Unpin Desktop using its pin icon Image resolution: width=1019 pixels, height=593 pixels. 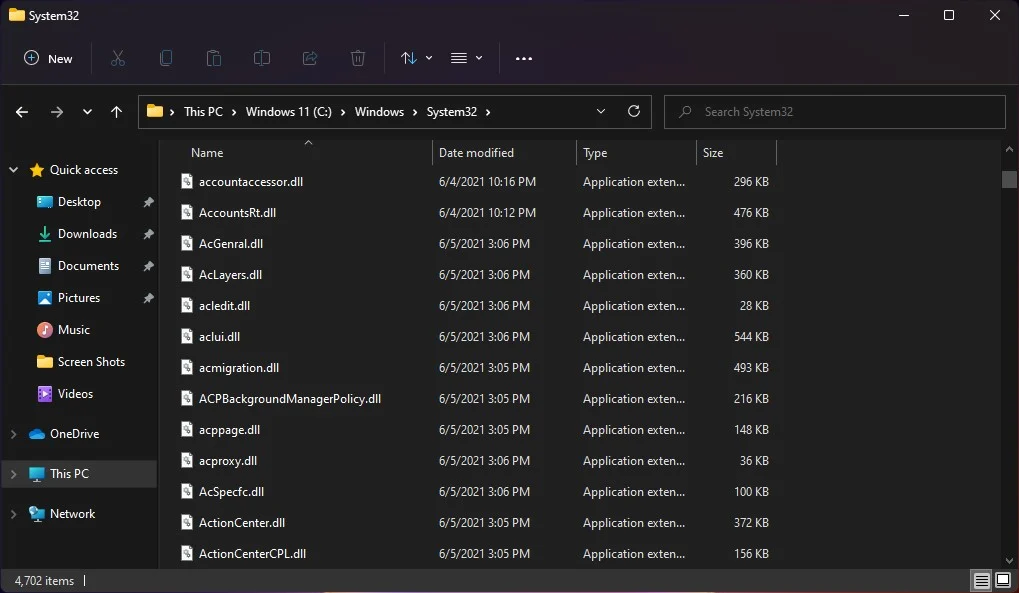(x=148, y=202)
